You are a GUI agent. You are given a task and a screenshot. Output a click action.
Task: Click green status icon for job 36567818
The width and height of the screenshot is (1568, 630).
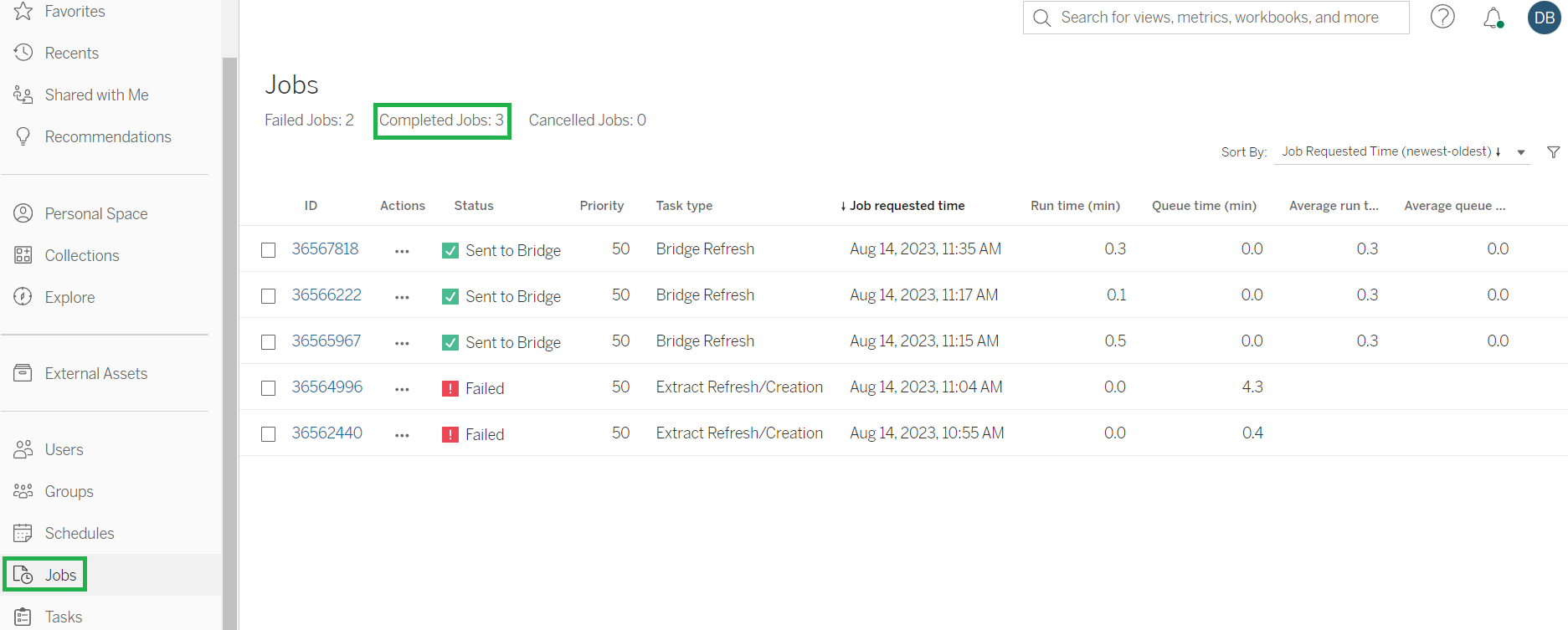click(450, 250)
